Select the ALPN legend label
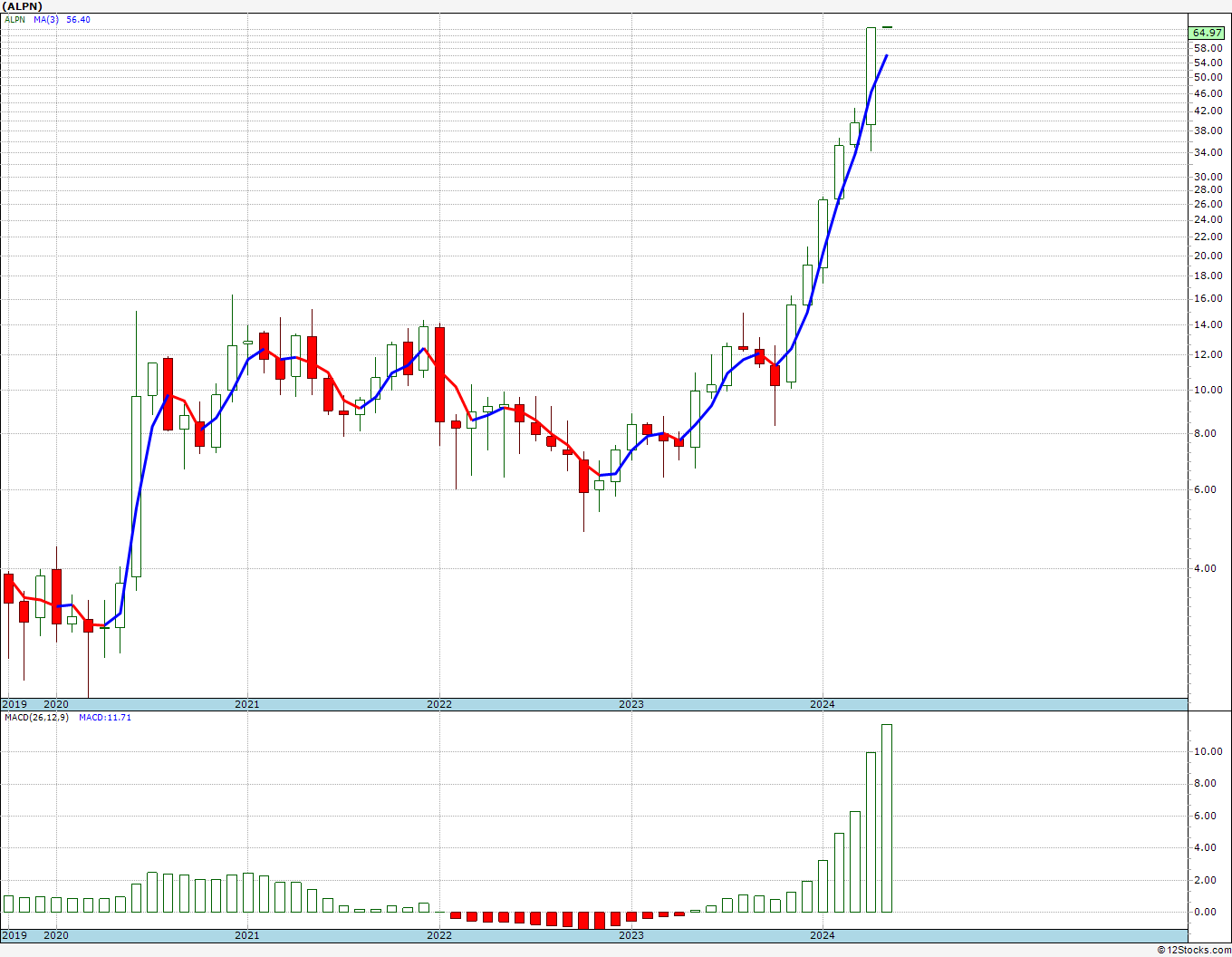Image resolution: width=1232 pixels, height=957 pixels. [14, 19]
